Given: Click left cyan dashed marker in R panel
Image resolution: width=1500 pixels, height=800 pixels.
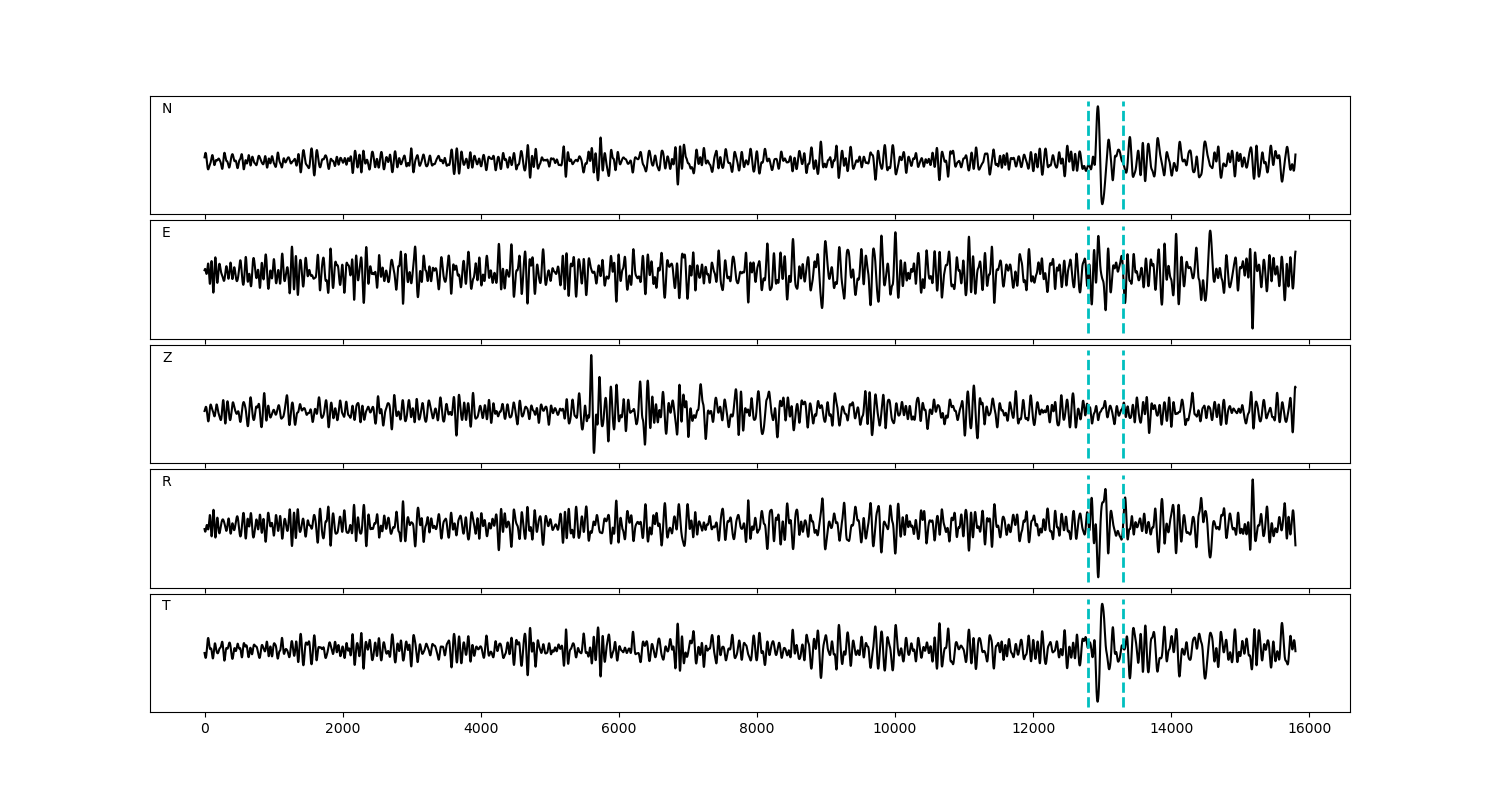Looking at the screenshot, I should [x=1088, y=550].
